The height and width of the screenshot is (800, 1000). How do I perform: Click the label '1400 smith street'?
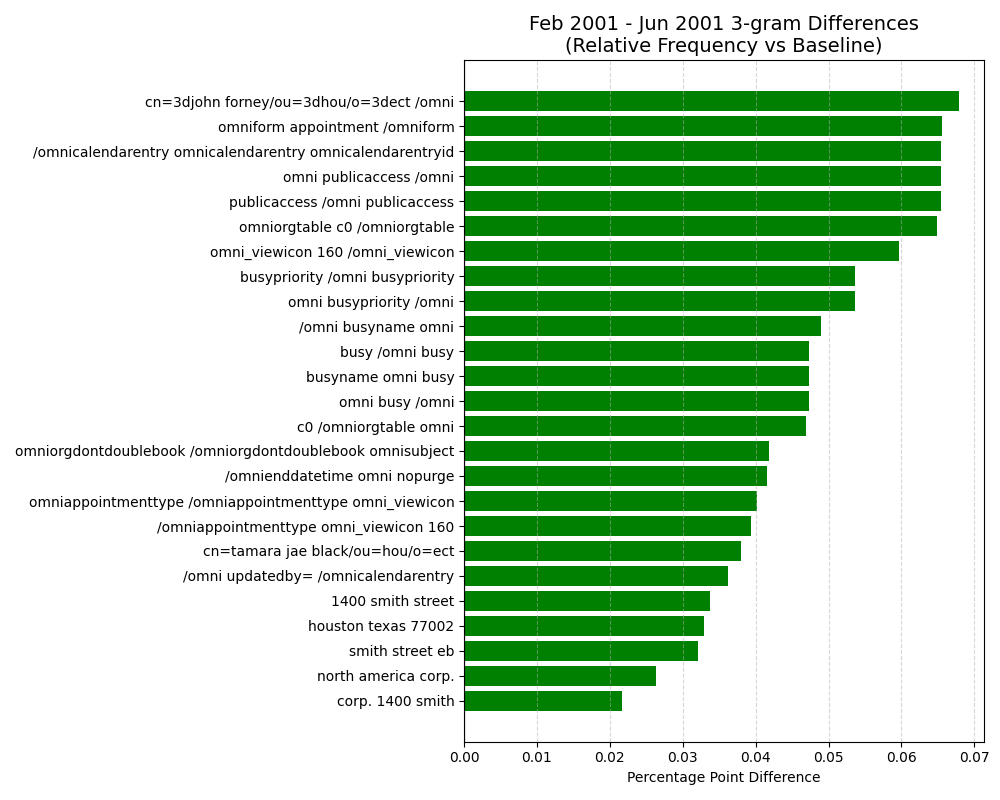coord(393,601)
